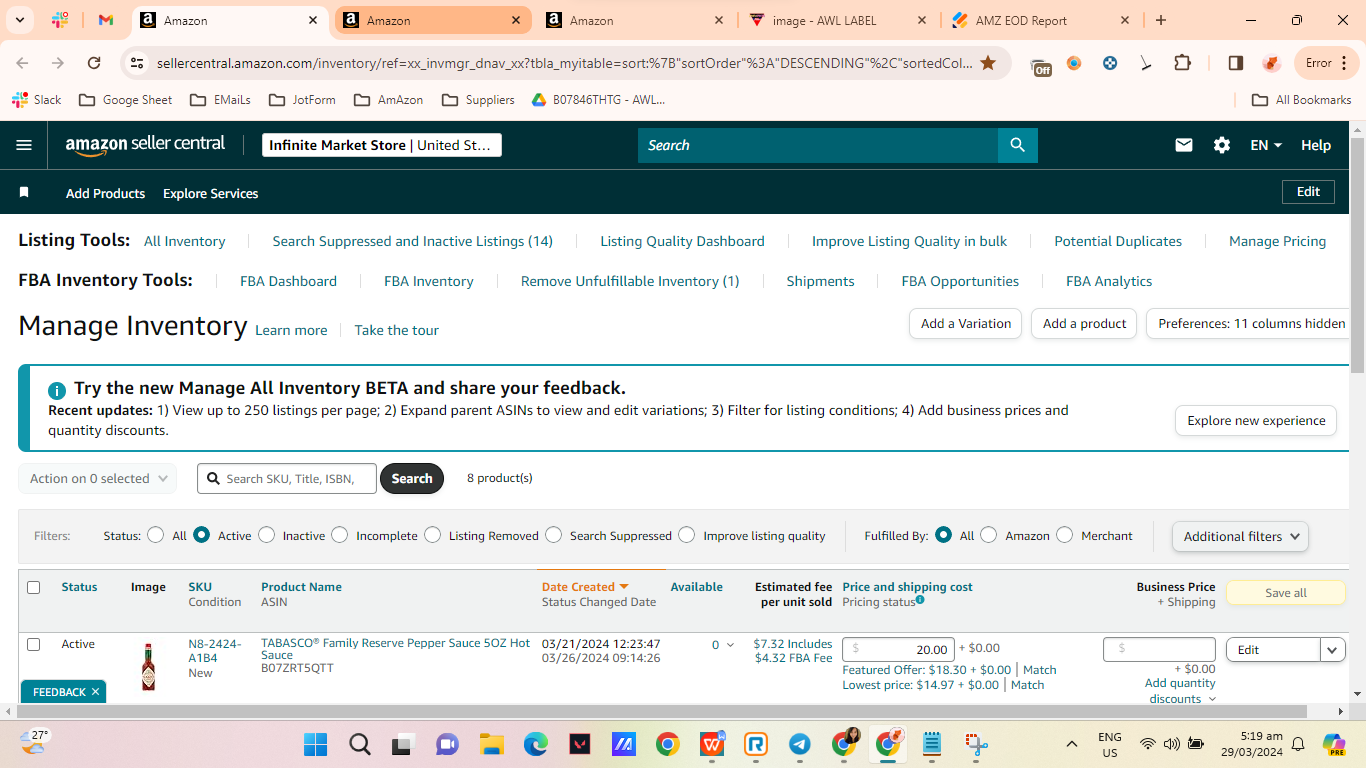The image size is (1366, 768).
Task: Open the Add Products menu item
Action: [x=105, y=193]
